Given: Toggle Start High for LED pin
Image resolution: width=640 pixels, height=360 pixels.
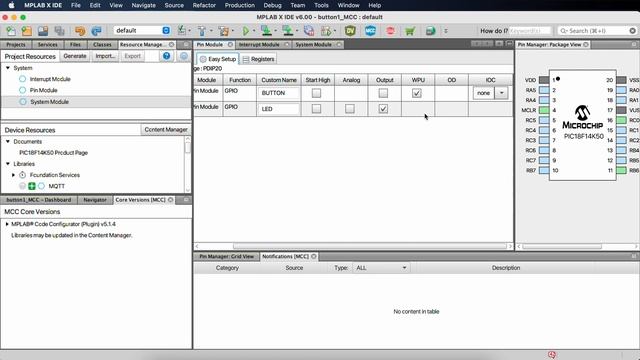Looking at the screenshot, I should pos(316,109).
